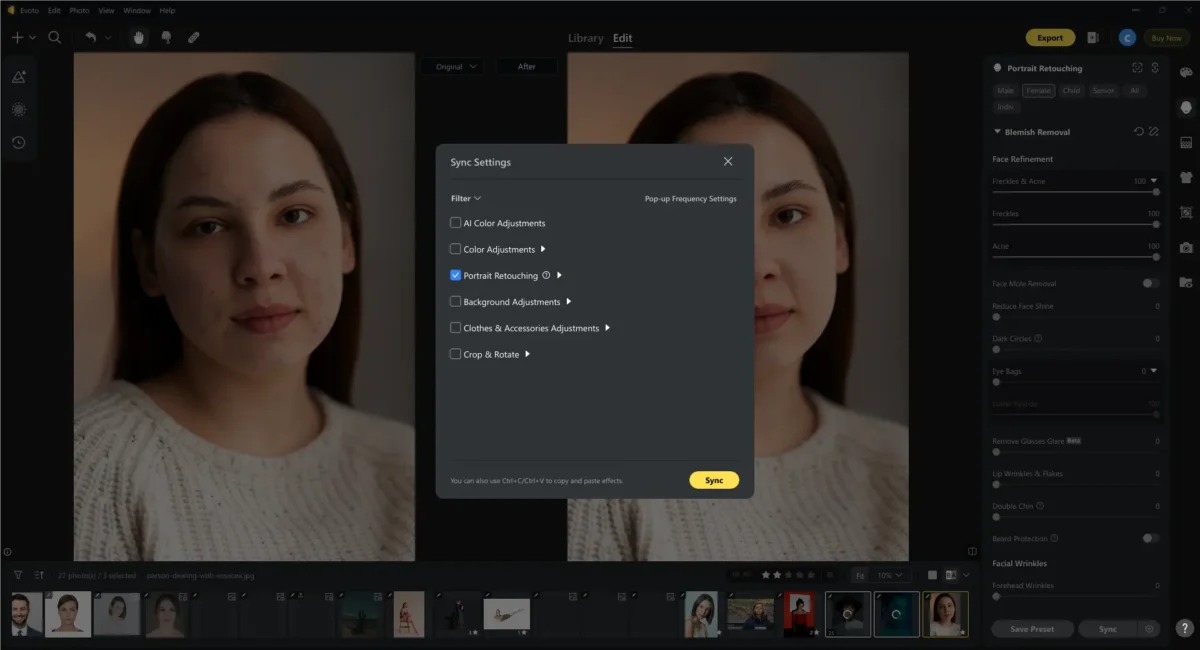The image size is (1200, 650).
Task: Expand Clothes & Accessories Adjustments arrow
Action: point(608,328)
